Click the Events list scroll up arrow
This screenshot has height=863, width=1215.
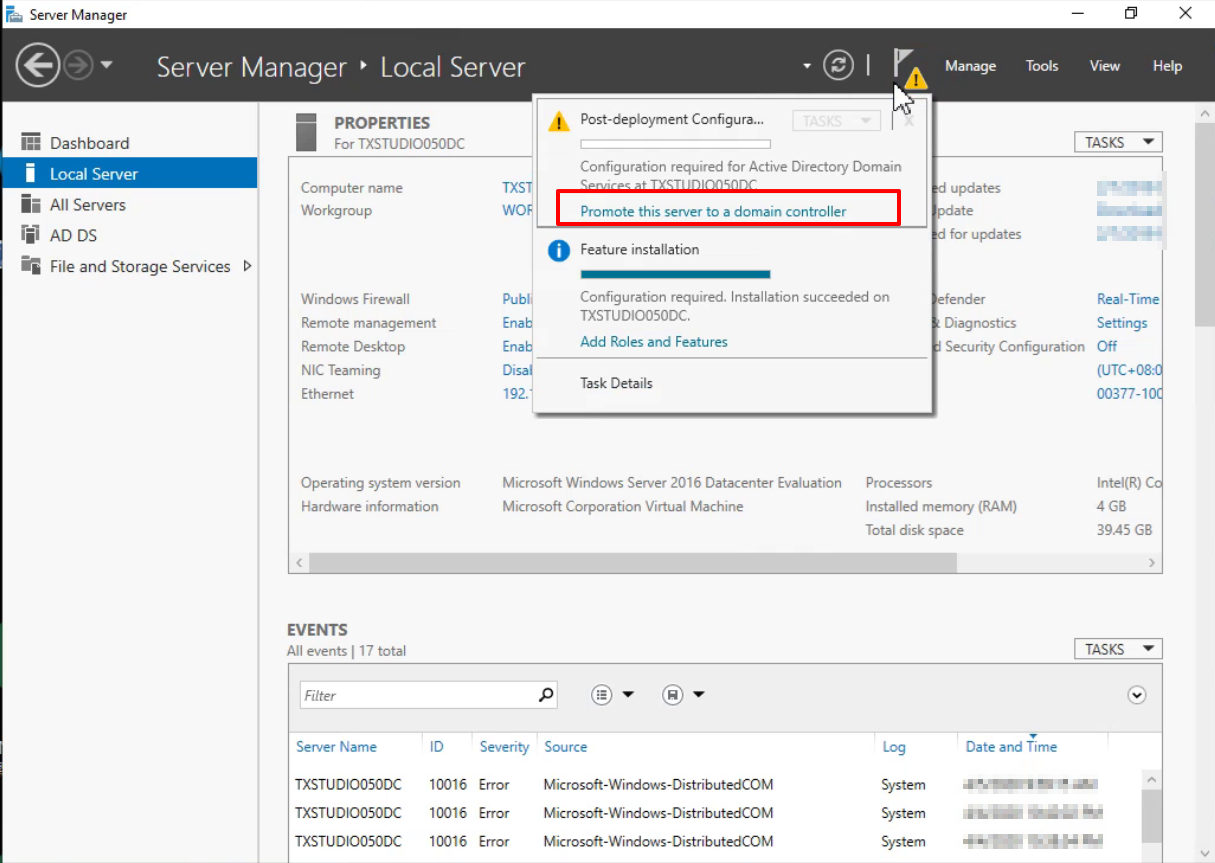coord(1151,780)
